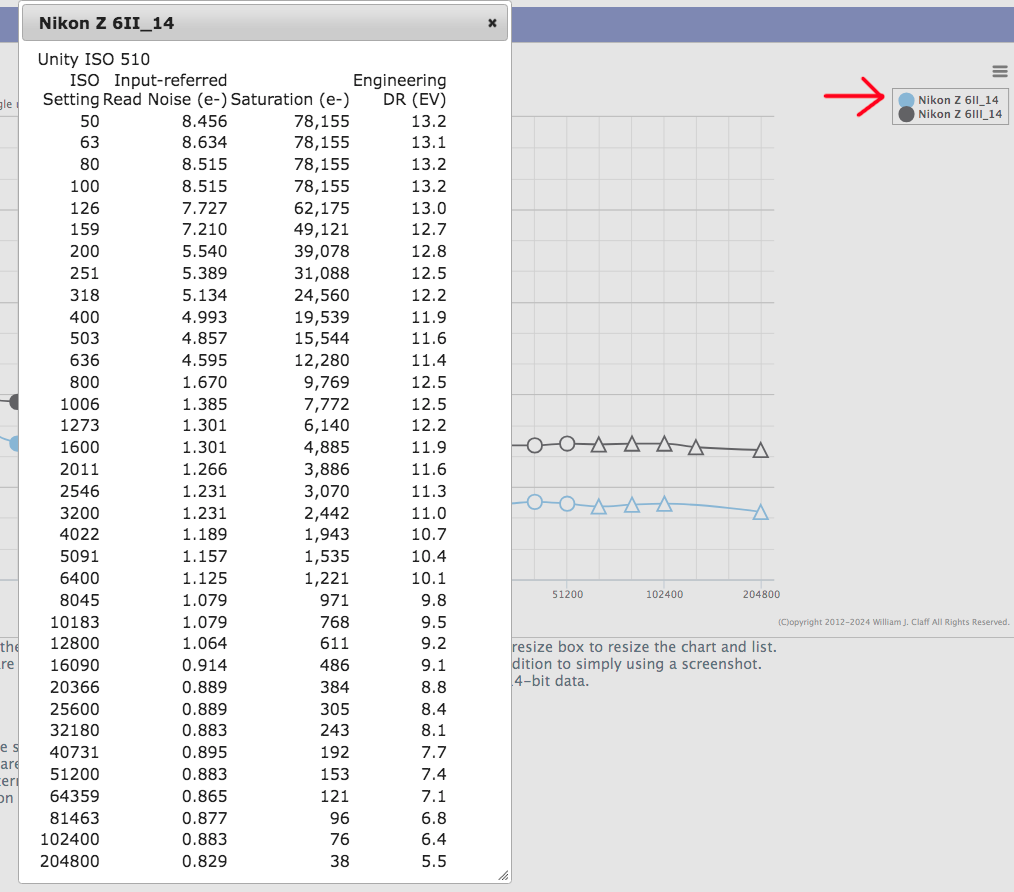Viewport: 1014px width, 892px height.
Task: Select gray open circle point at 51200
Action: point(567,443)
